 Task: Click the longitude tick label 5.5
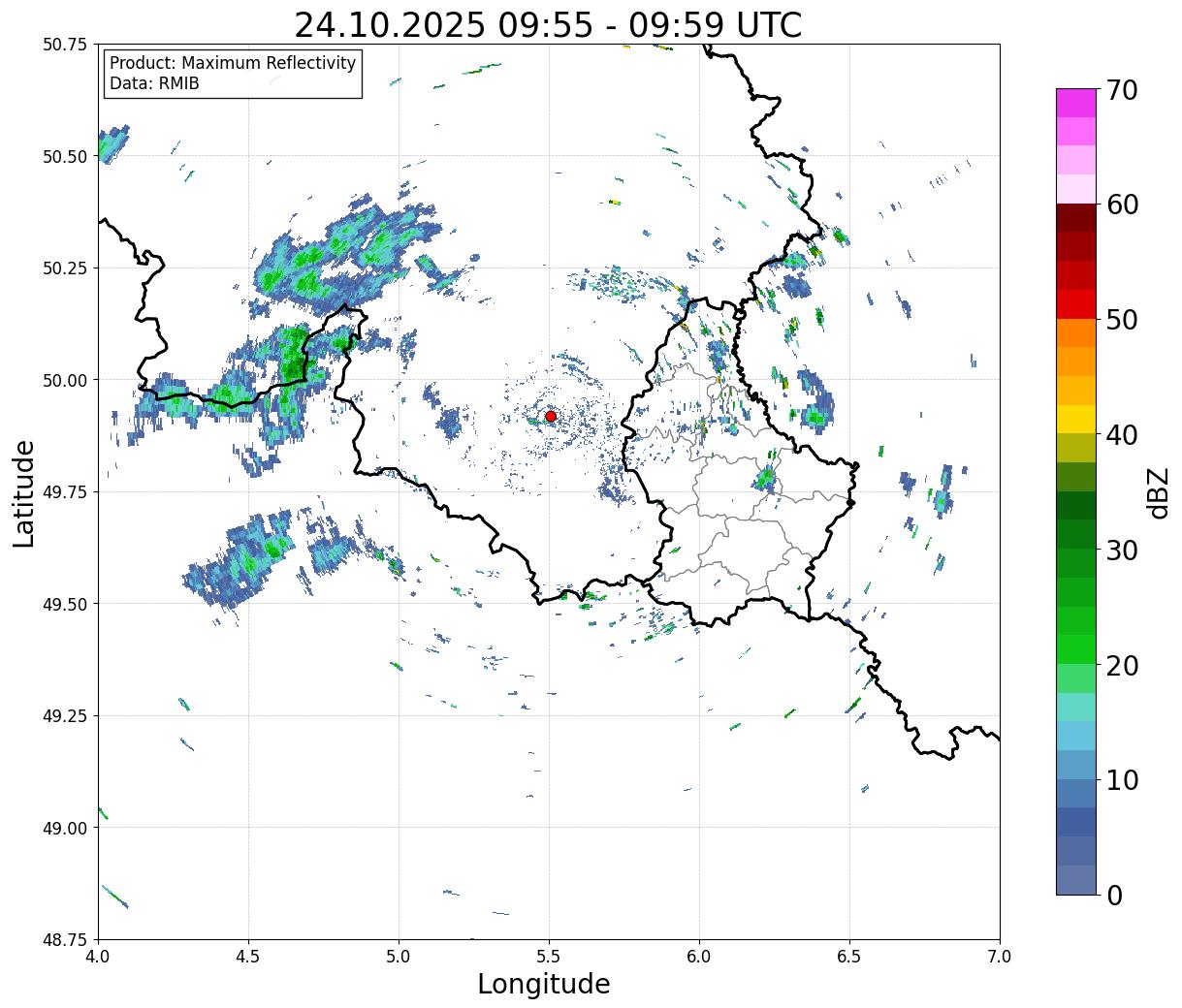pyautogui.click(x=549, y=956)
